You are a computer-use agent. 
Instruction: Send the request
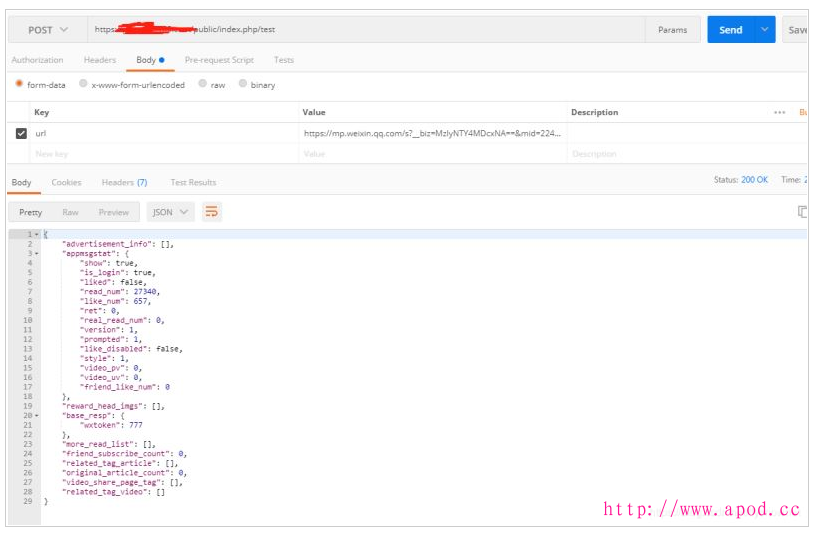pyautogui.click(x=731, y=30)
